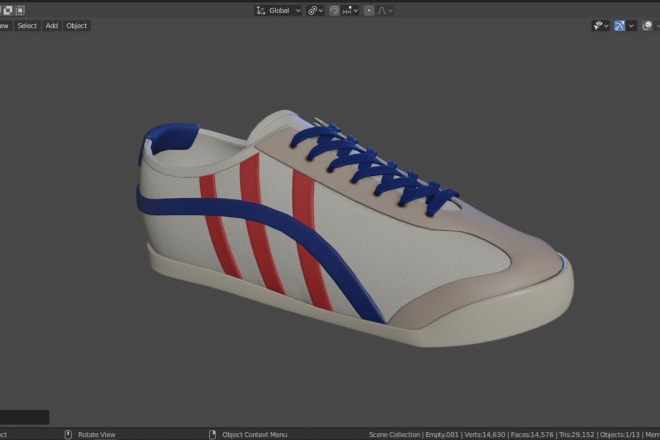Open the Add menu
660x440 pixels.
click(52, 26)
